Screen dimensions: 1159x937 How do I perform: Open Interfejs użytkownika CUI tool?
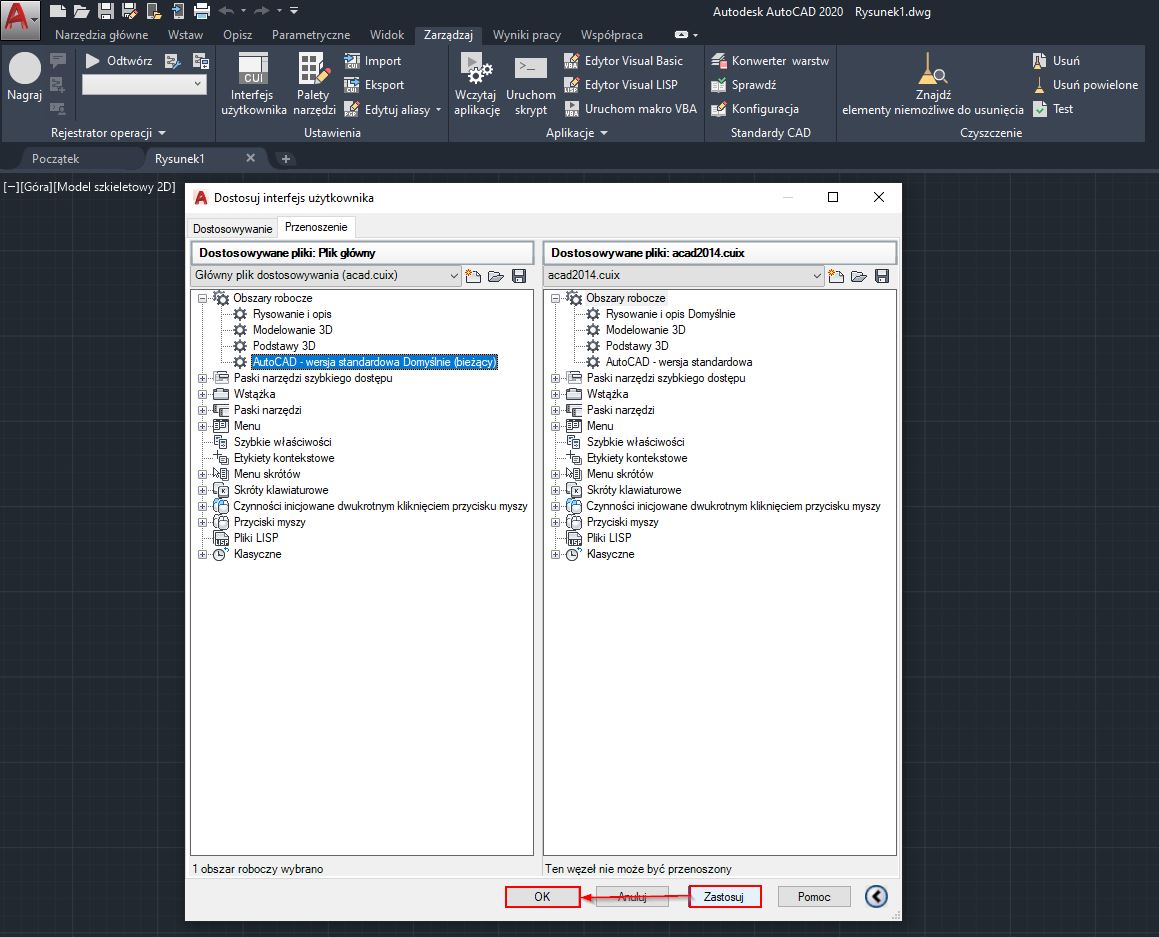pyautogui.click(x=254, y=84)
